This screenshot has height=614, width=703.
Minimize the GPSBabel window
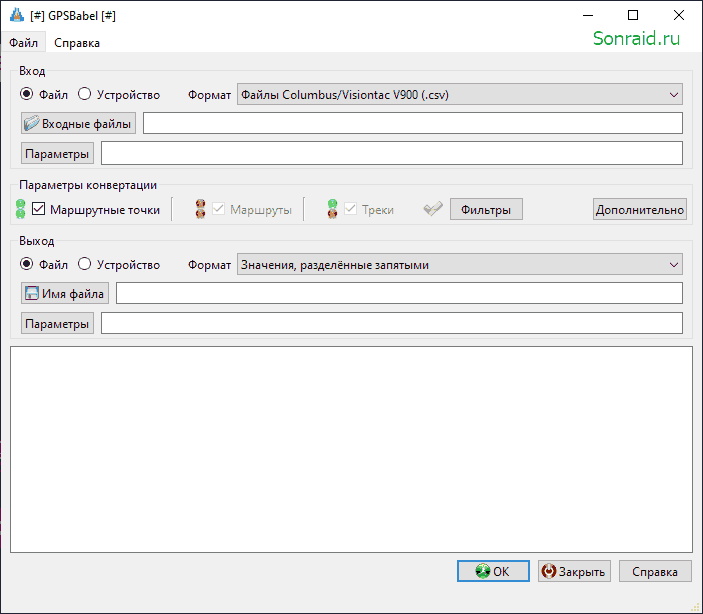pos(588,15)
